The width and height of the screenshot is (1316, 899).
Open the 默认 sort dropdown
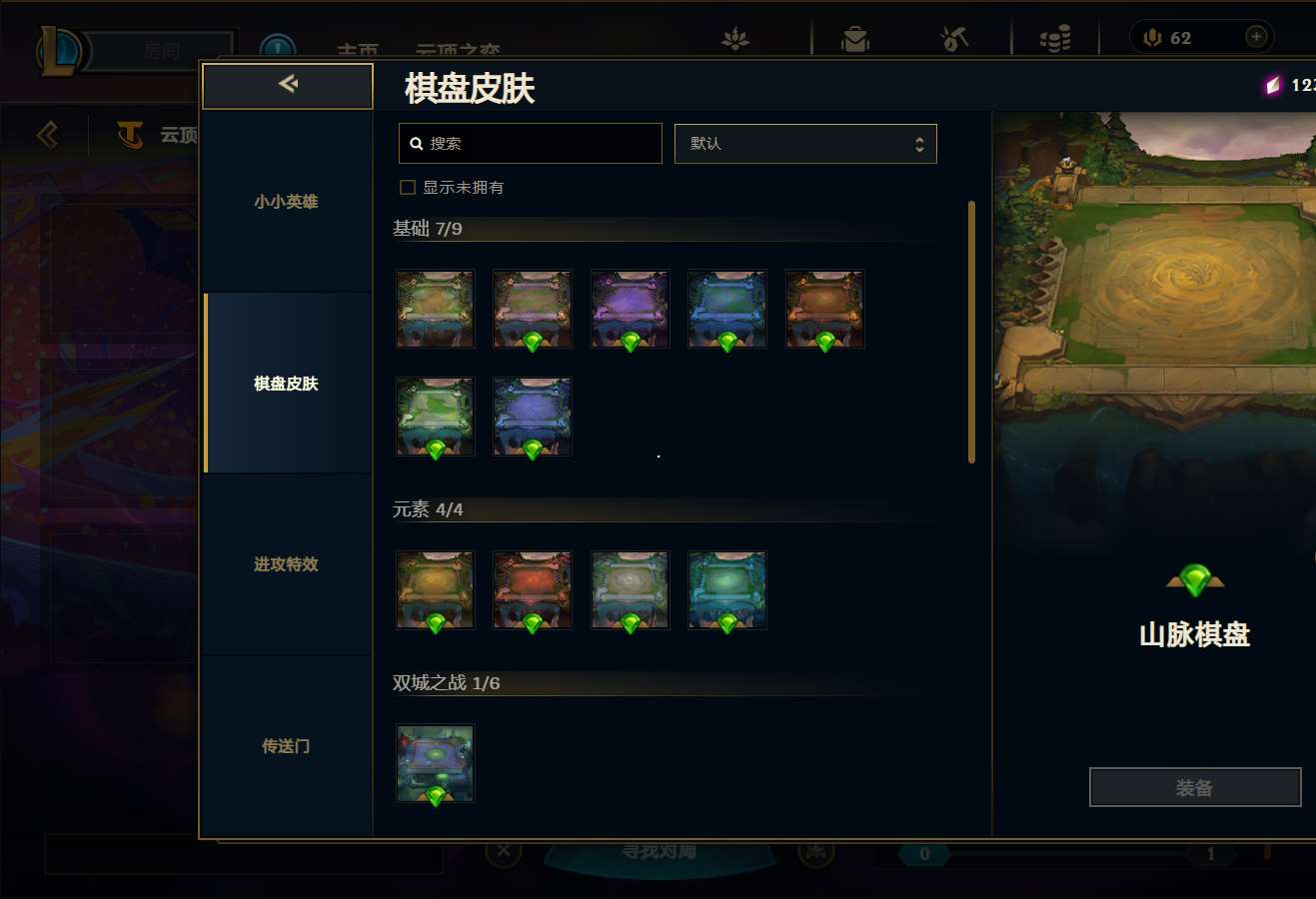[x=805, y=144]
